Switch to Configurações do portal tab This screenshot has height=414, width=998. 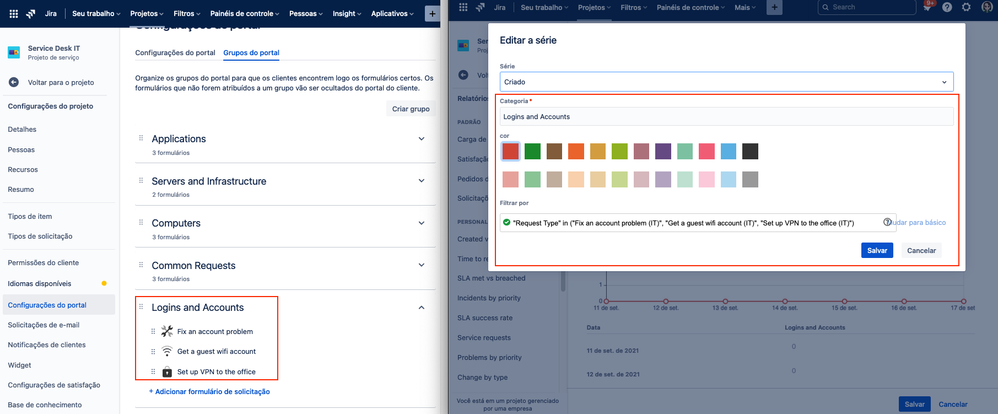pyautogui.click(x=175, y=52)
